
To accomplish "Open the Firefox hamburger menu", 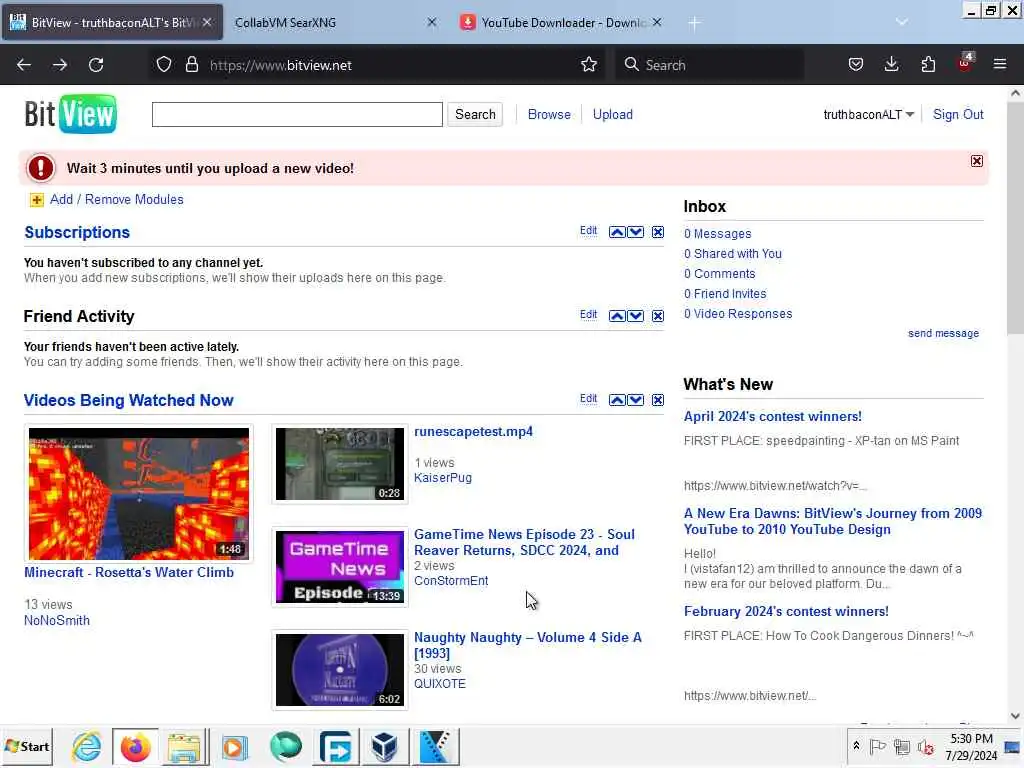I will click(1000, 65).
